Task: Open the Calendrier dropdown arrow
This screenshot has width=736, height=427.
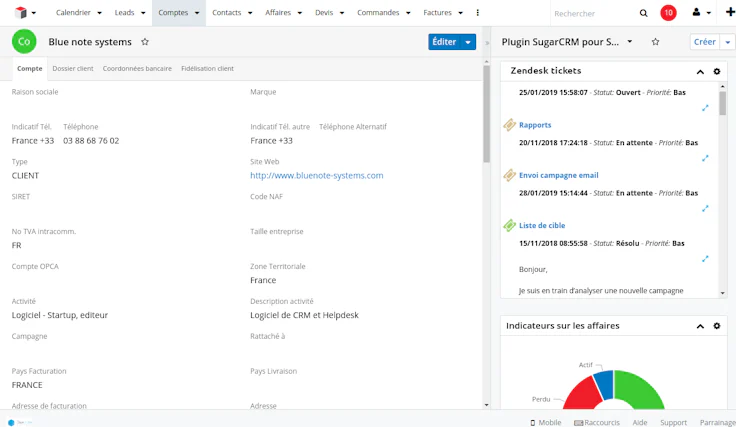Action: tap(99, 13)
